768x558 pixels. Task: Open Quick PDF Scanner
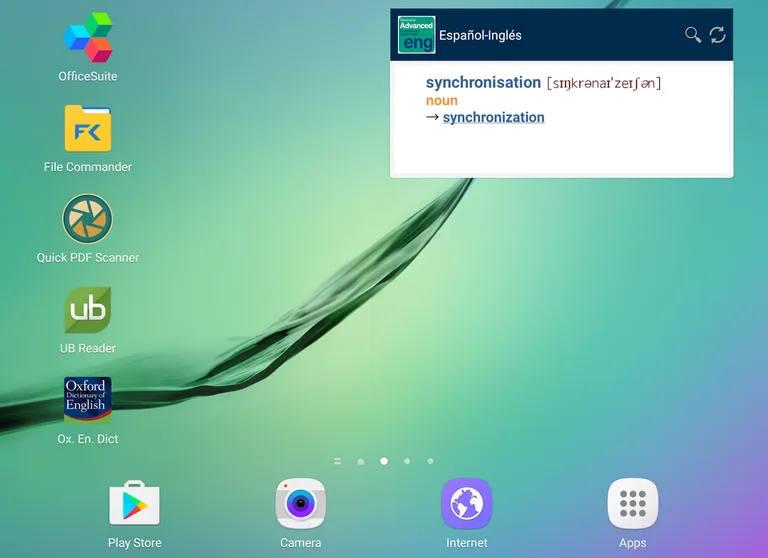88,219
